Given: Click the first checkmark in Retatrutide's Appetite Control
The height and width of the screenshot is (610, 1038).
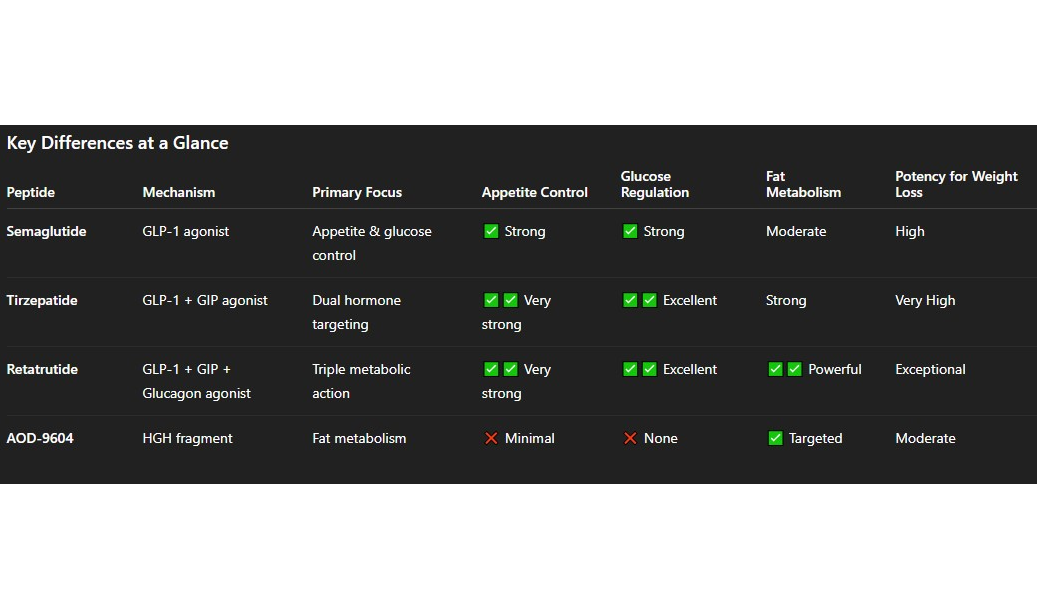Looking at the screenshot, I should coord(491,369).
